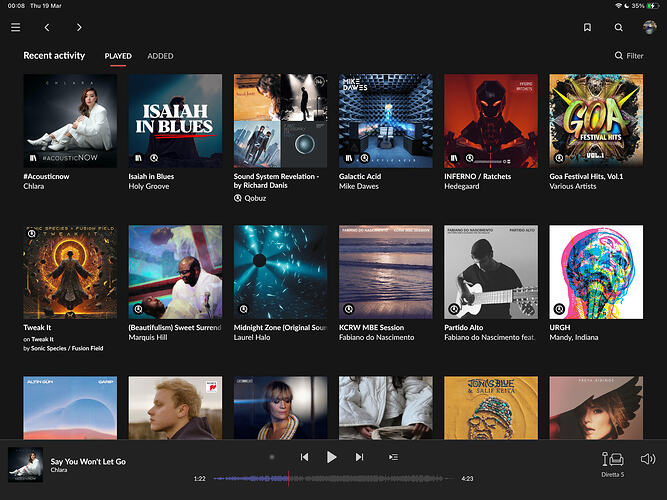Open the user profile avatar
The height and width of the screenshot is (500, 667).
(649, 27)
